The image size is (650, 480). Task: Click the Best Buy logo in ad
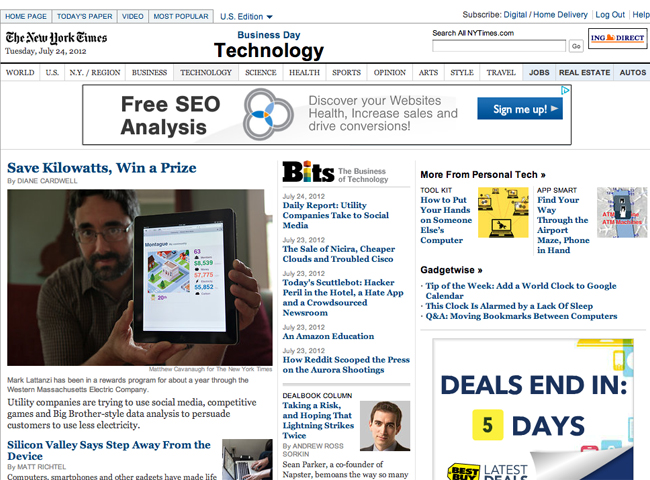coord(463,472)
